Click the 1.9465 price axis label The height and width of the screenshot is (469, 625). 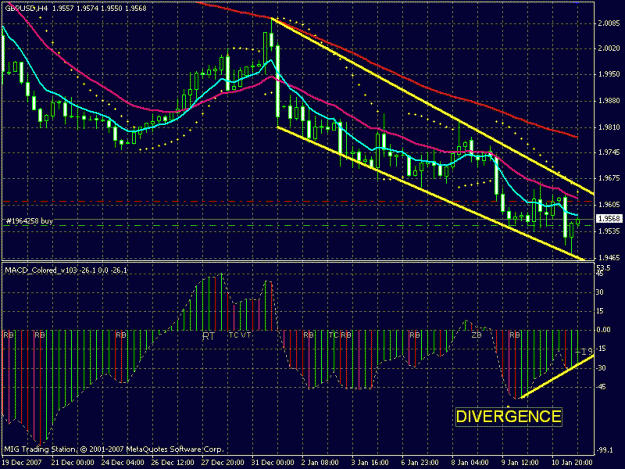click(609, 258)
